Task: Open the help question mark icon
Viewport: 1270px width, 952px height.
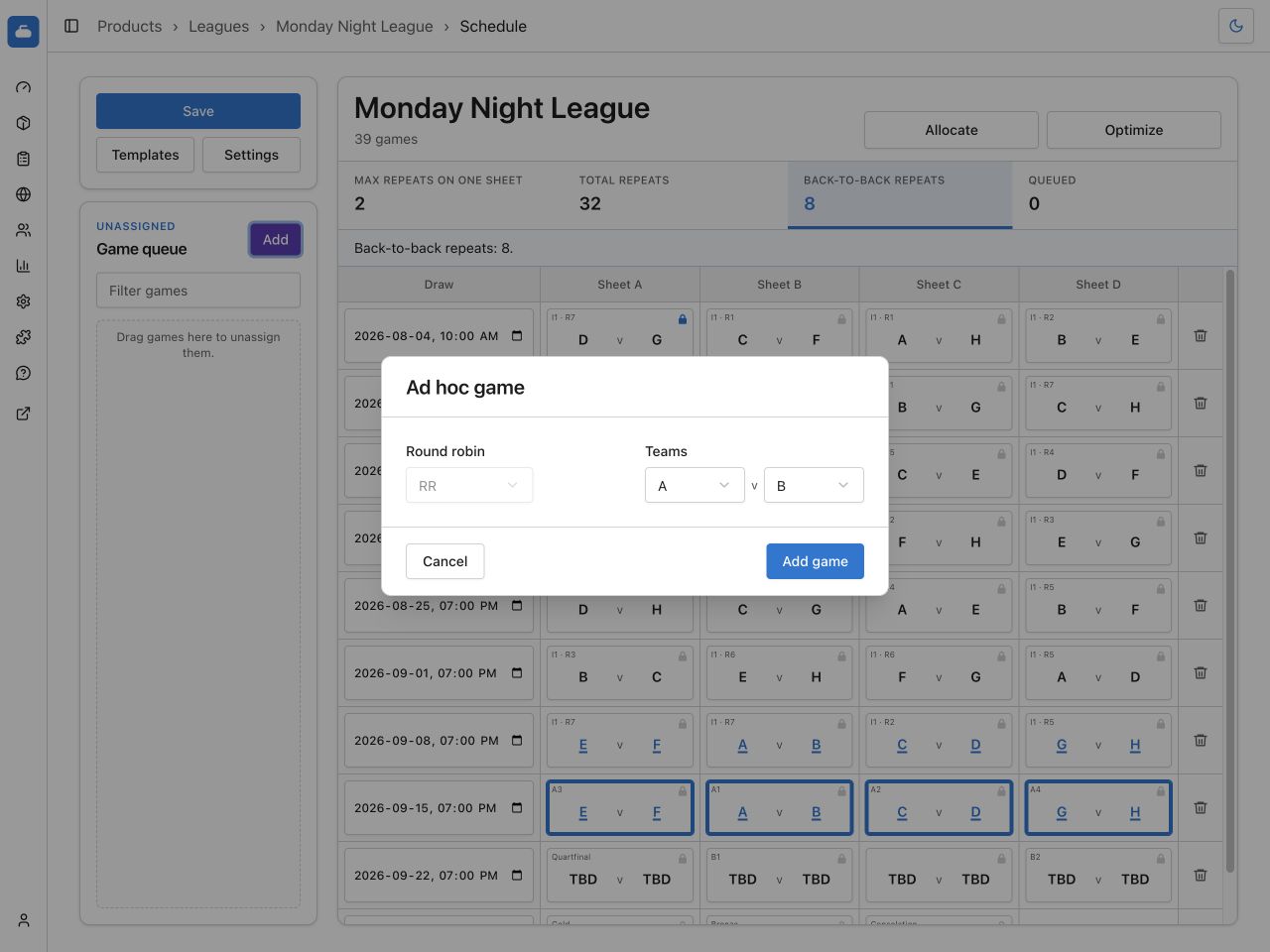Action: point(24,373)
